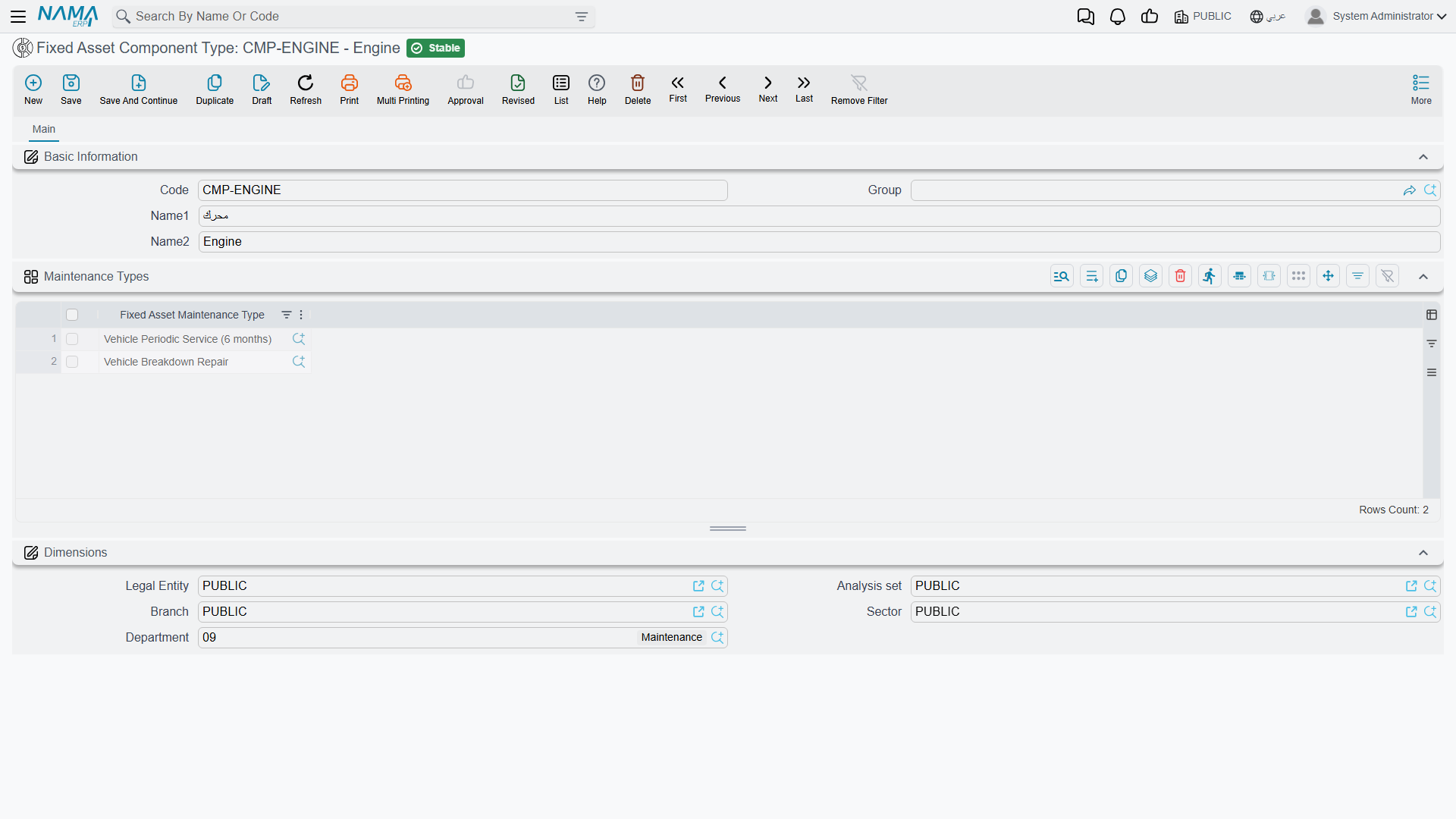This screenshot has height=819, width=1456.
Task: Click the New record toolbar icon
Action: point(33,89)
